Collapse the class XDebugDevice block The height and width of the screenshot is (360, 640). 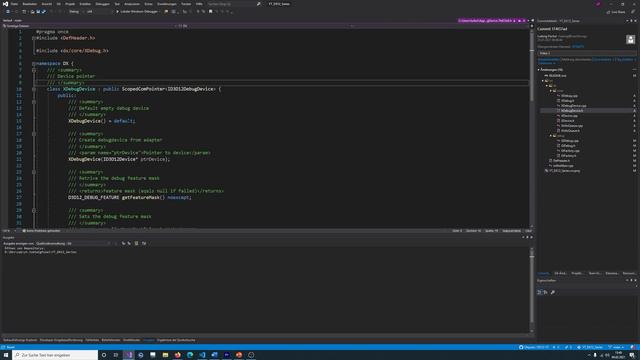[x=34, y=89]
